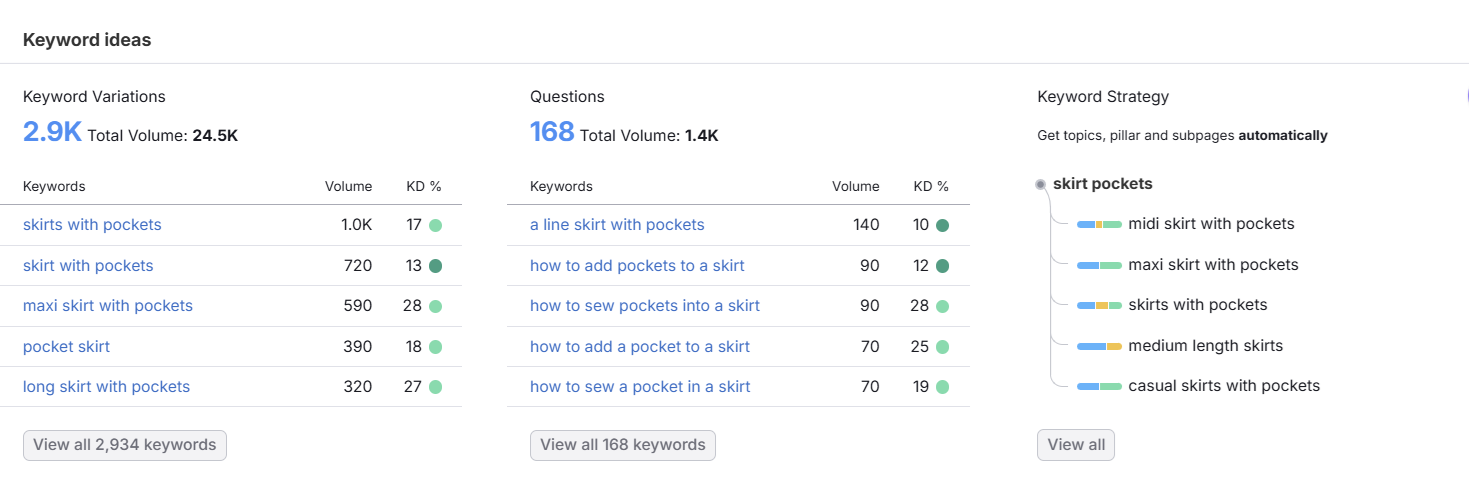The width and height of the screenshot is (1469, 487).
Task: Click Volume header in Keyword Variations table
Action: (x=348, y=186)
